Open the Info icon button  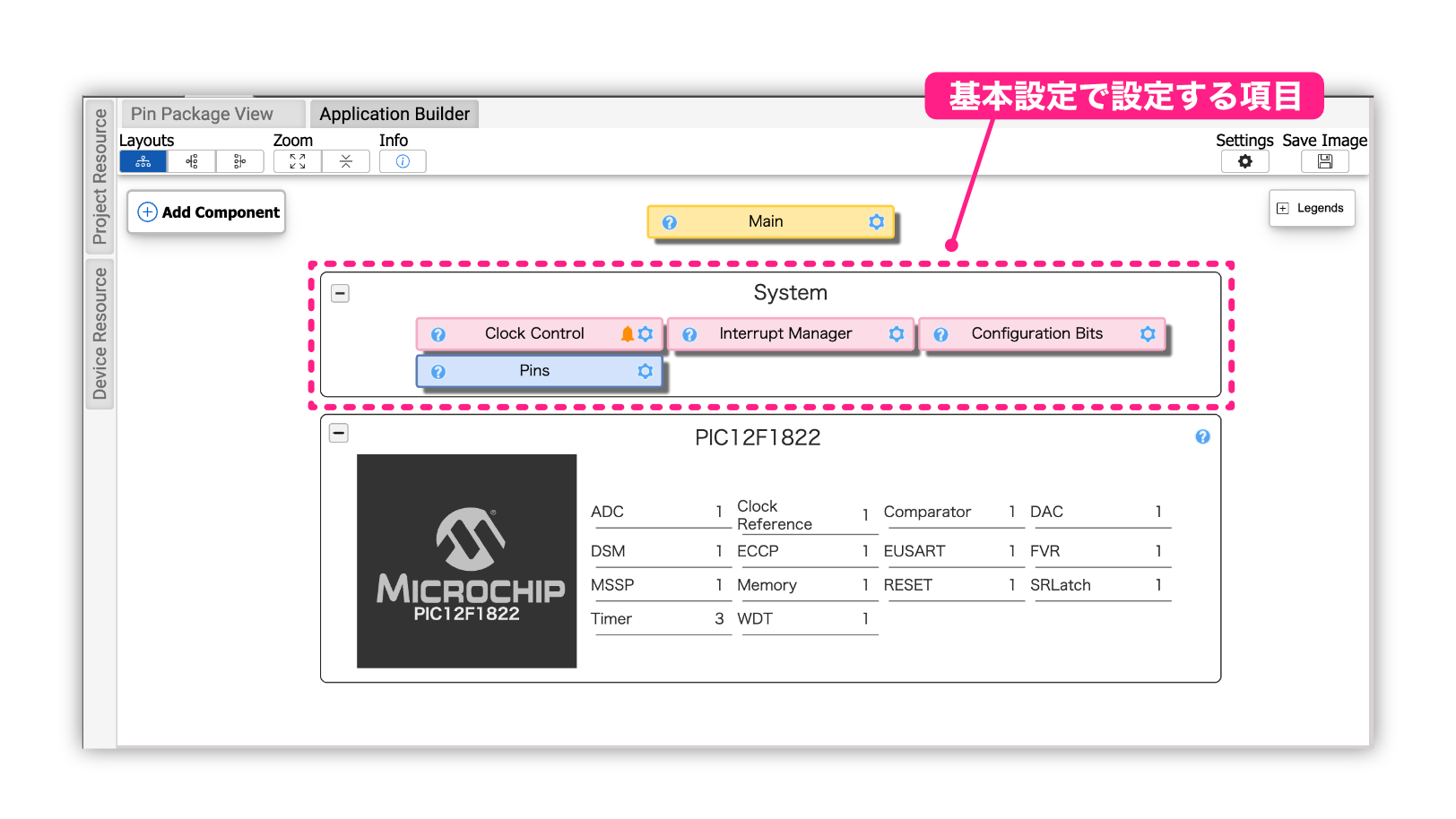click(403, 161)
